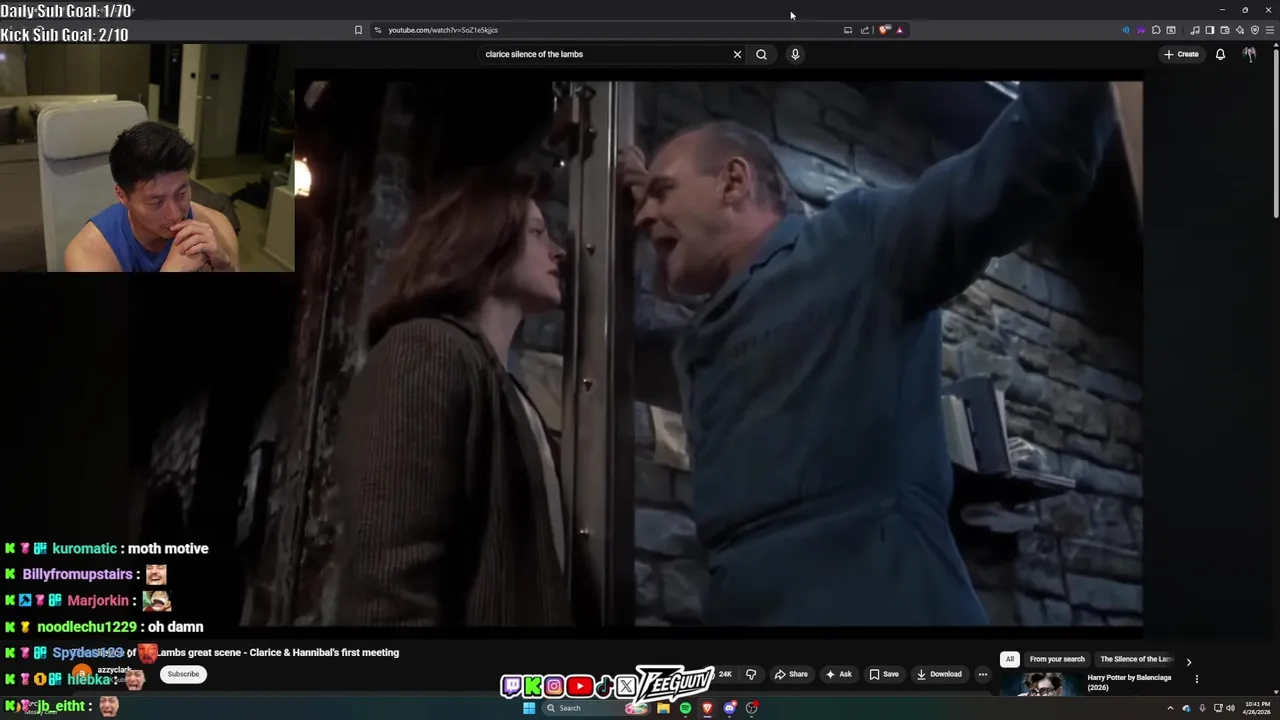Show hidden system tray icons
The image size is (1280, 720).
(x=1170, y=708)
